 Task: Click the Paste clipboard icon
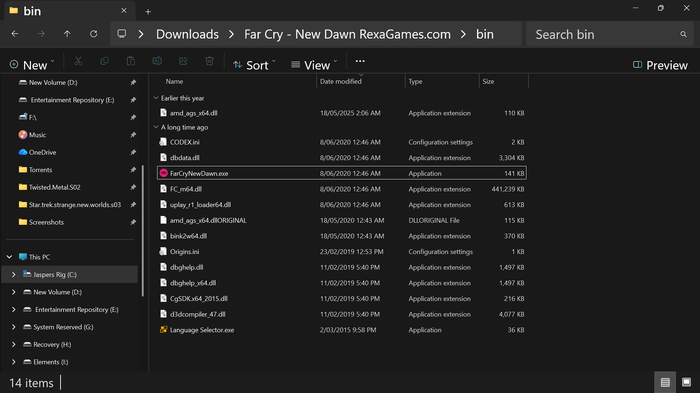point(131,61)
